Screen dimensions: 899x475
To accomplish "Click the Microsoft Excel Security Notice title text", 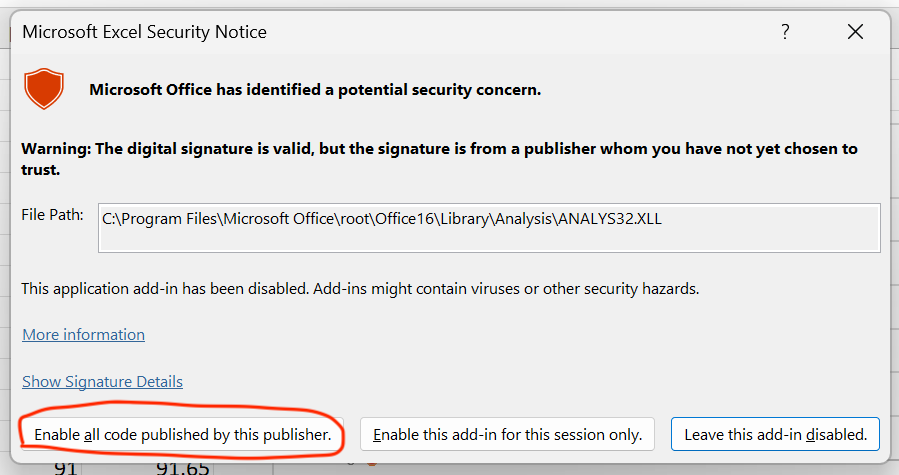I will click(144, 32).
